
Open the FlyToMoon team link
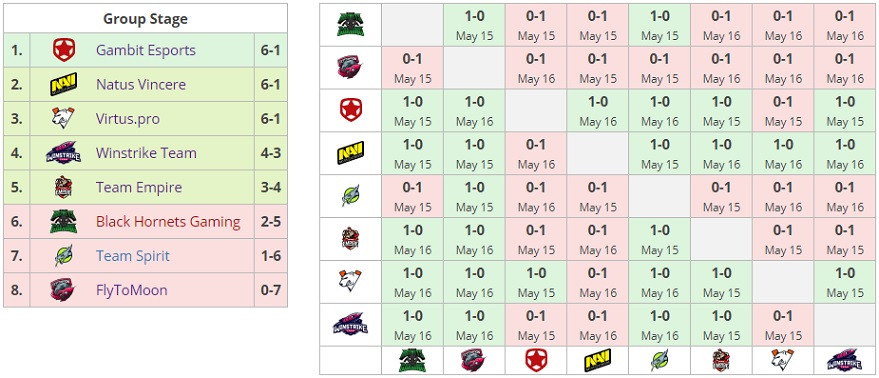coord(131,290)
